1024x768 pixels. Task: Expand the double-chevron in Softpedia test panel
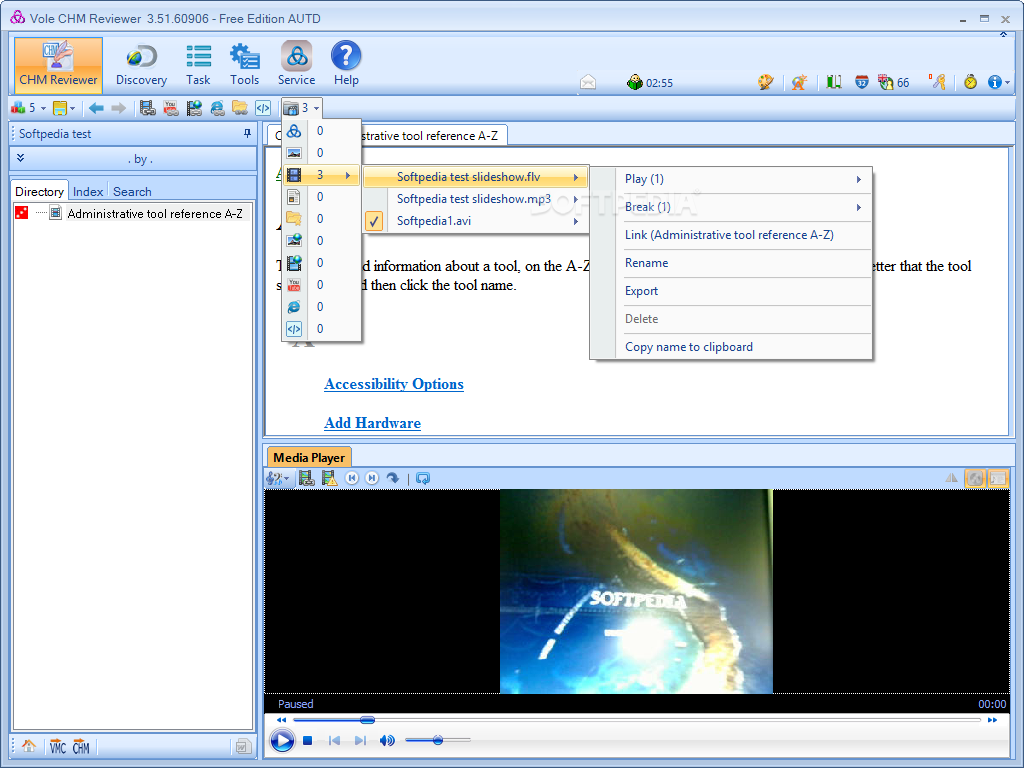coord(20,158)
